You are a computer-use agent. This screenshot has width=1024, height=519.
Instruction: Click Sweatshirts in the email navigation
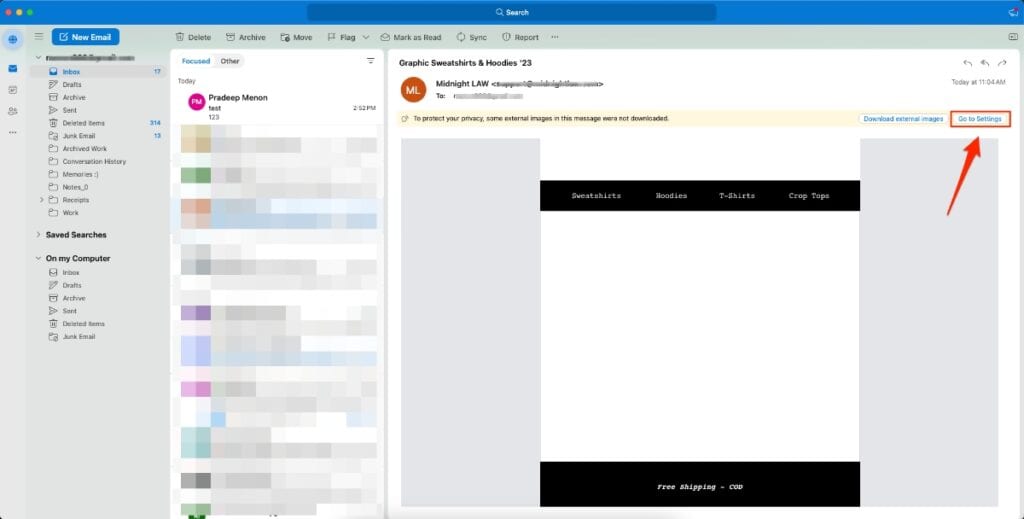(596, 196)
